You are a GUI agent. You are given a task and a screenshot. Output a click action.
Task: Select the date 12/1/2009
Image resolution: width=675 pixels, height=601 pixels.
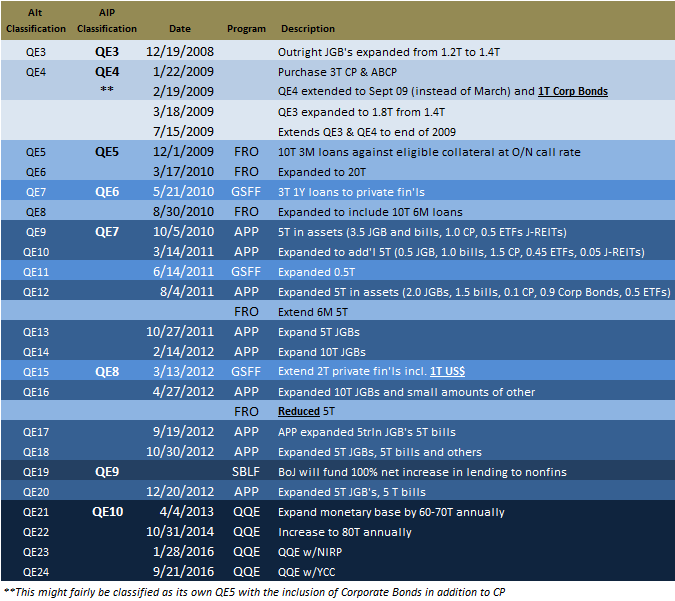click(x=183, y=152)
